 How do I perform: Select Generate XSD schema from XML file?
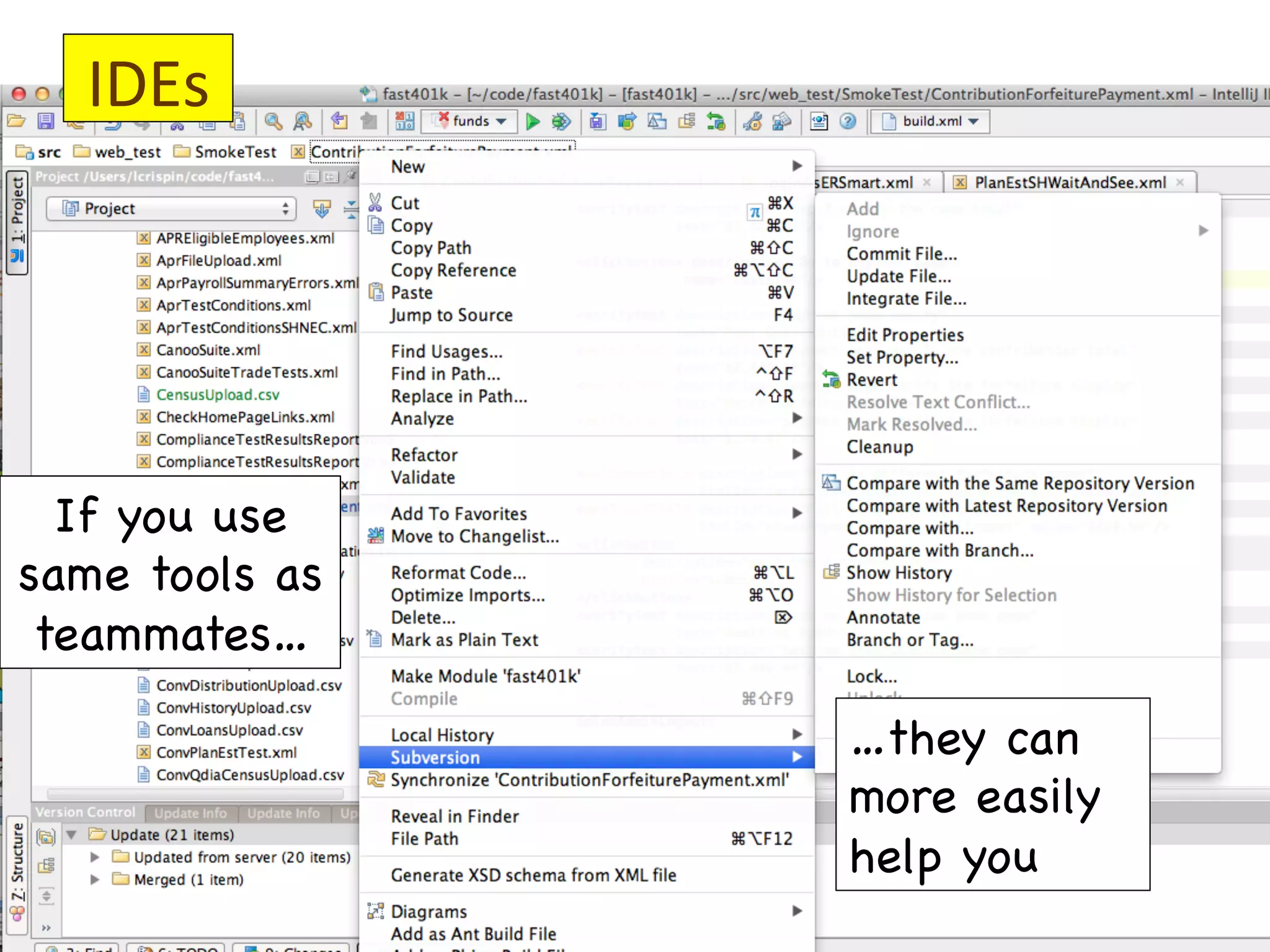[x=587, y=875]
